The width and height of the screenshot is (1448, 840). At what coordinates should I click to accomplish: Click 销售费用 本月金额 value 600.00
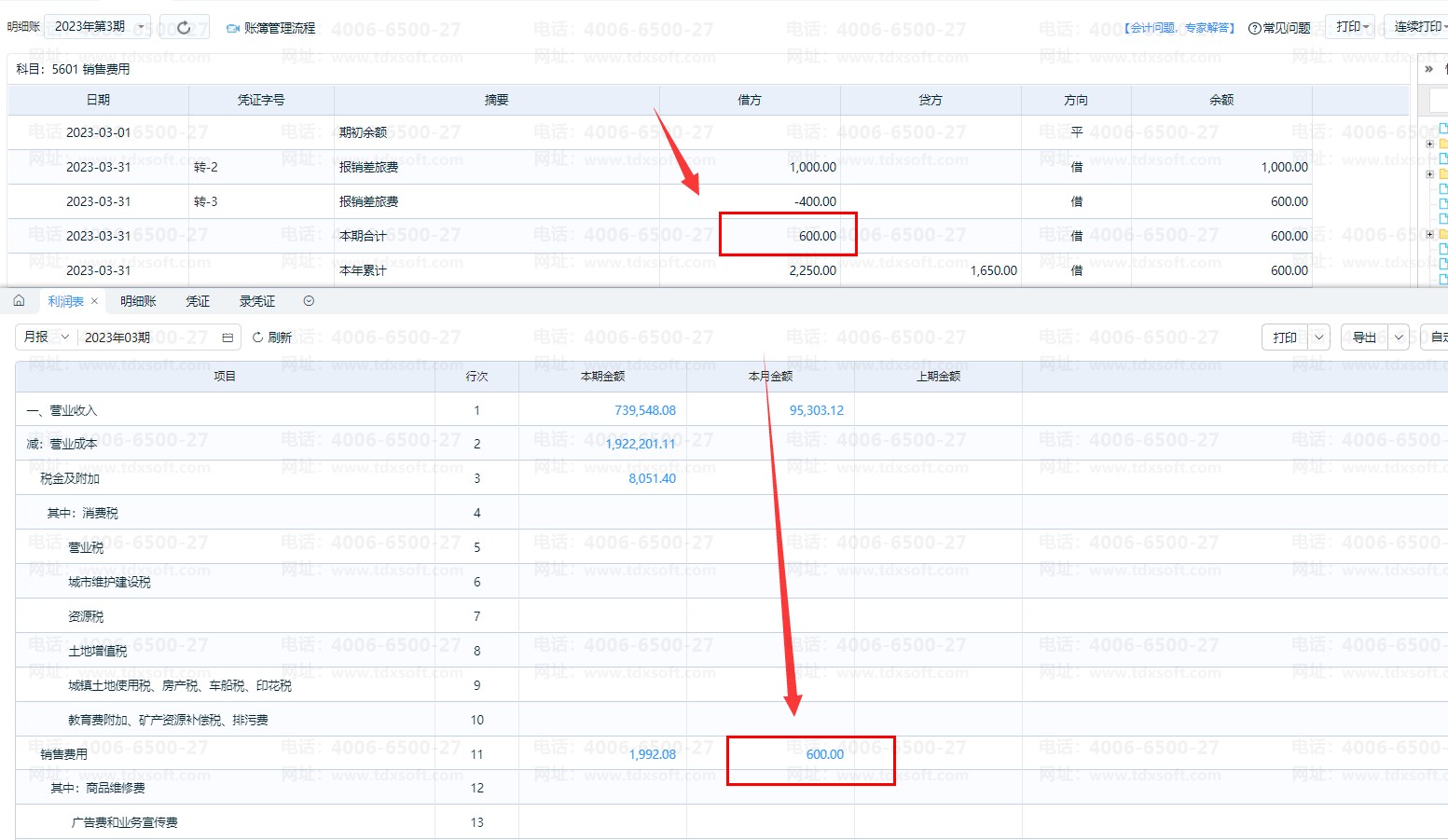pos(824,754)
